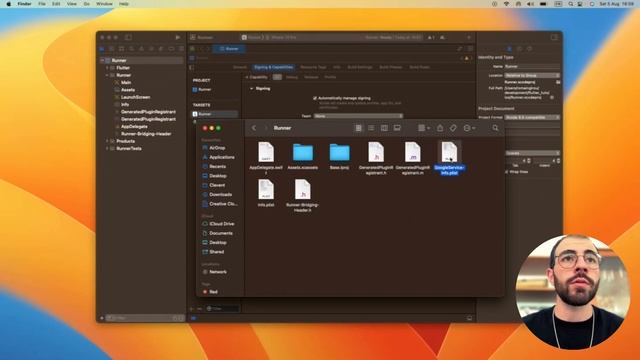Click the Red tag in Finder sidebar
This screenshot has height=360, width=640.
click(x=213, y=292)
